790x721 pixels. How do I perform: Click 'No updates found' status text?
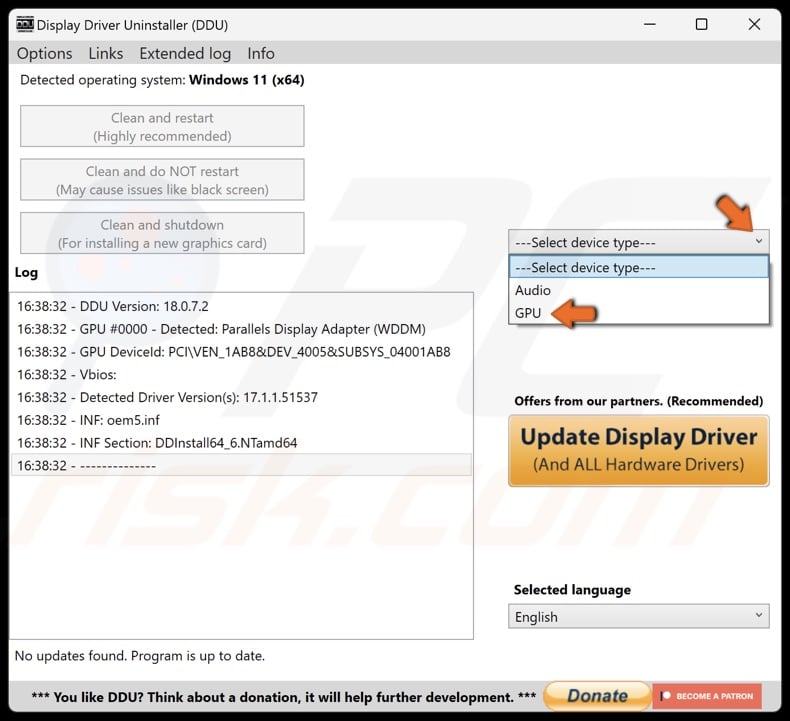(140, 656)
